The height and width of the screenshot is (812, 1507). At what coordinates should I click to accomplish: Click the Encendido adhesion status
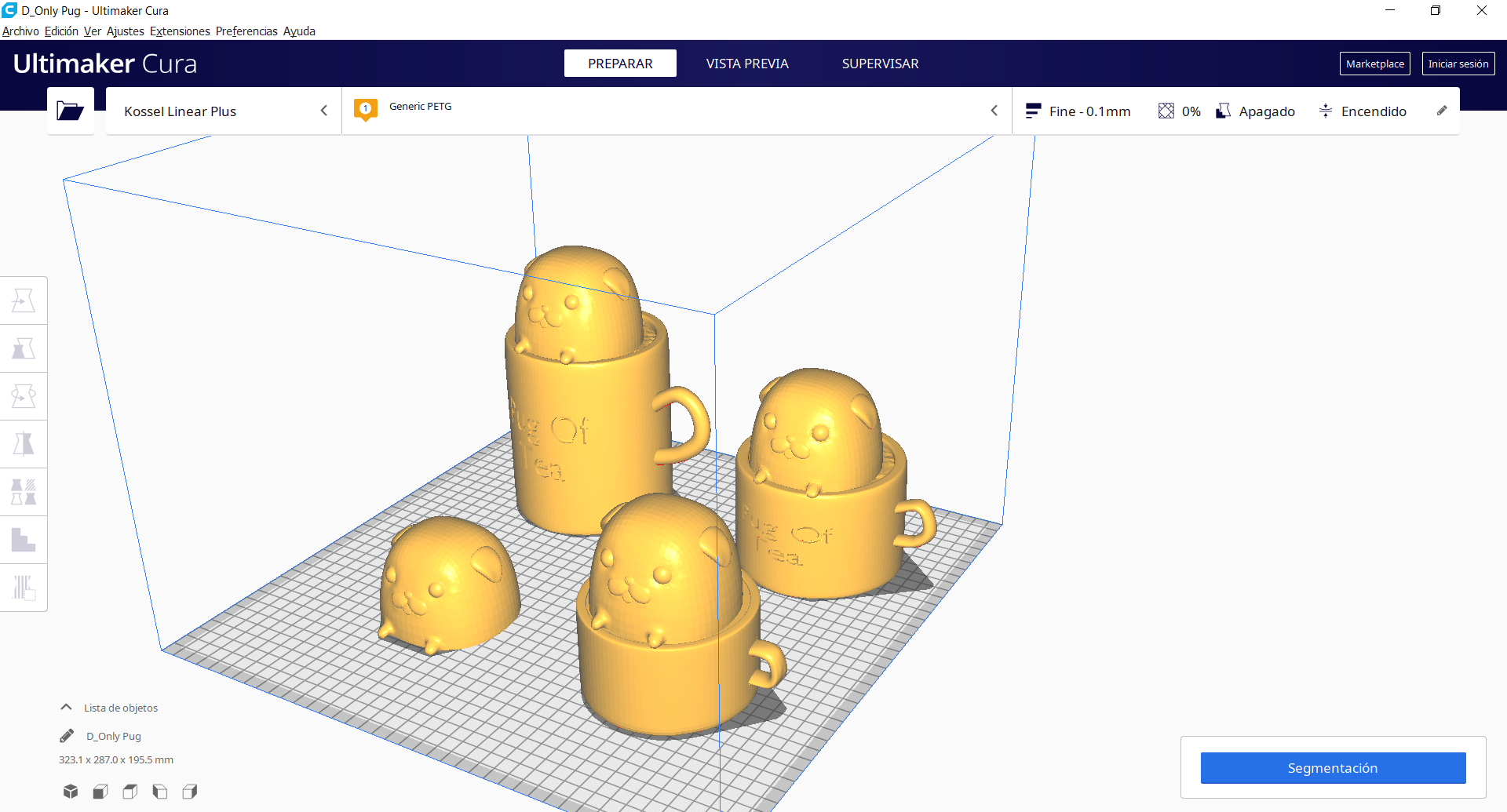click(1374, 111)
